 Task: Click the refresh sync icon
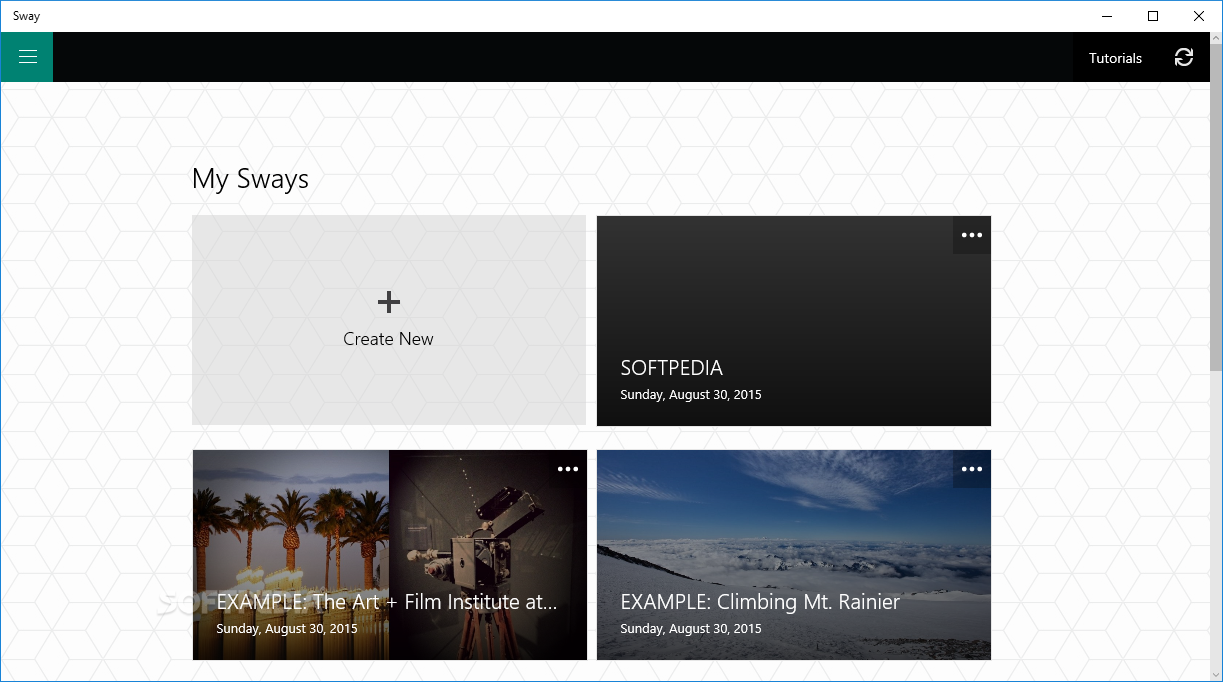[x=1184, y=57]
